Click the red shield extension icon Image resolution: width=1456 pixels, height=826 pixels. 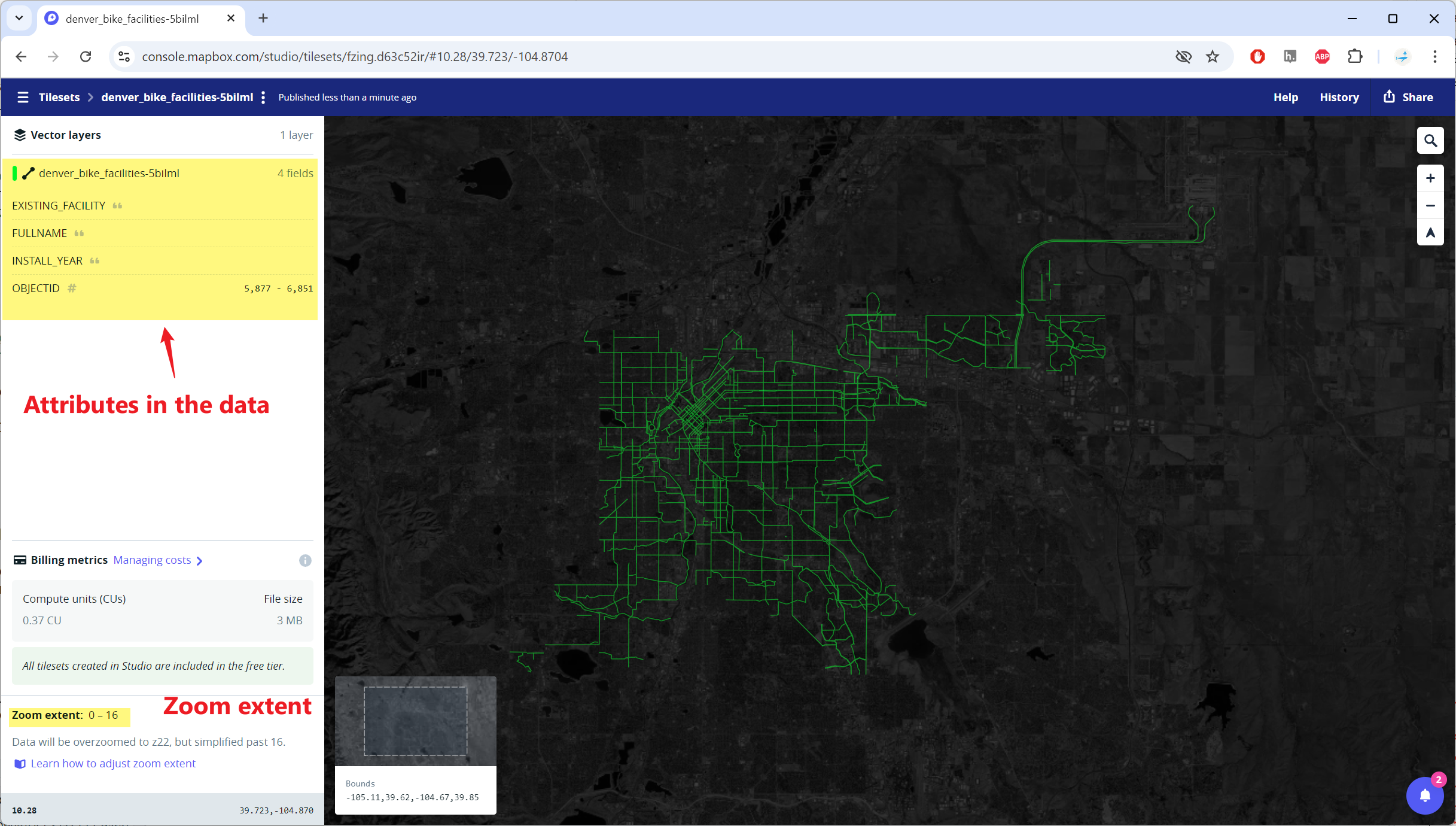coord(1257,56)
